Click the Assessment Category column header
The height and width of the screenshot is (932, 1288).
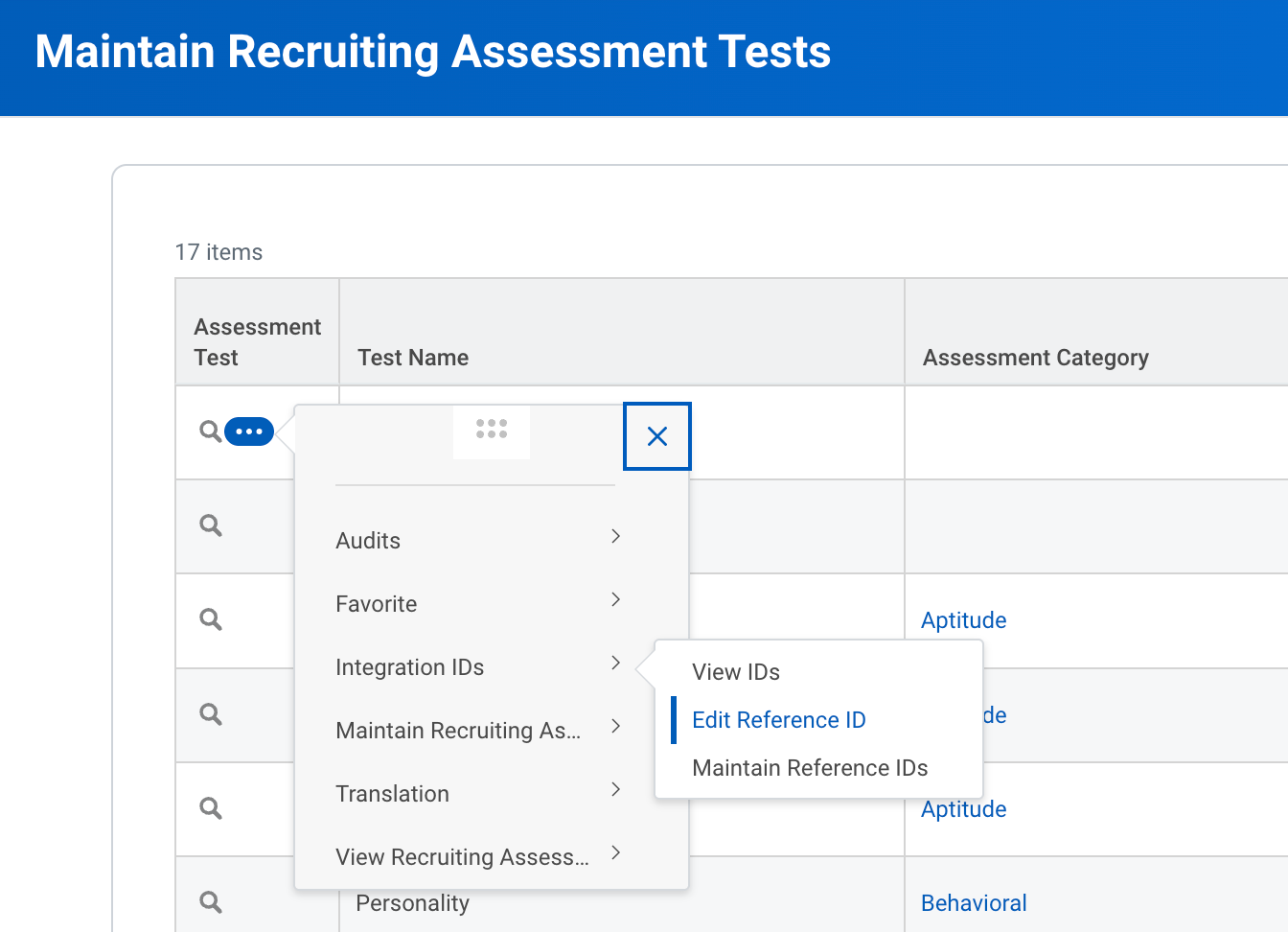click(1035, 358)
